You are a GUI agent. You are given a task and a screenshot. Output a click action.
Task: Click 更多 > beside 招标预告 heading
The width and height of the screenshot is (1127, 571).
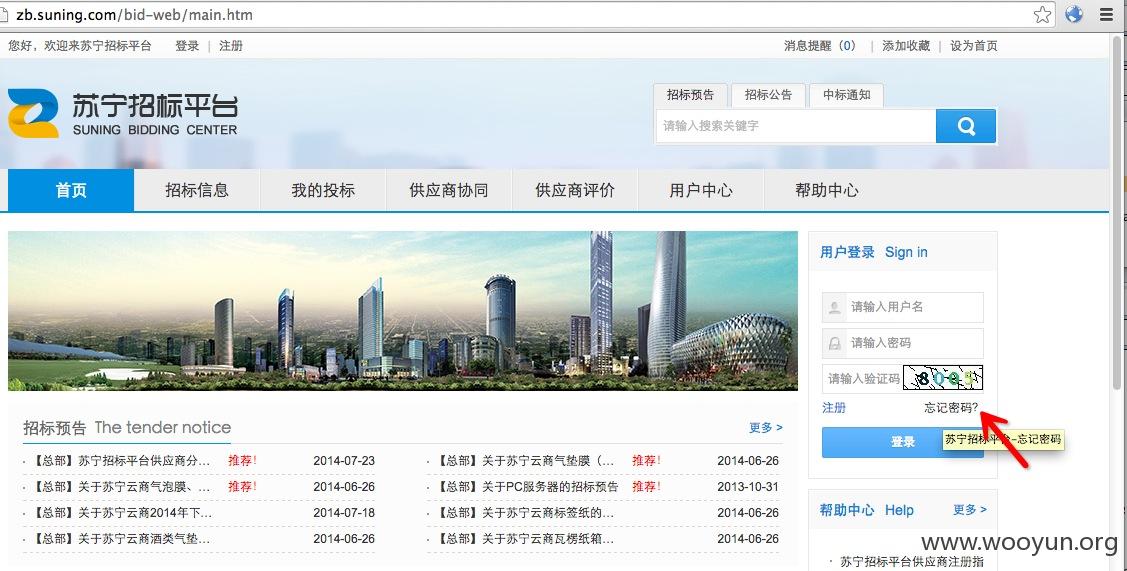(x=765, y=428)
